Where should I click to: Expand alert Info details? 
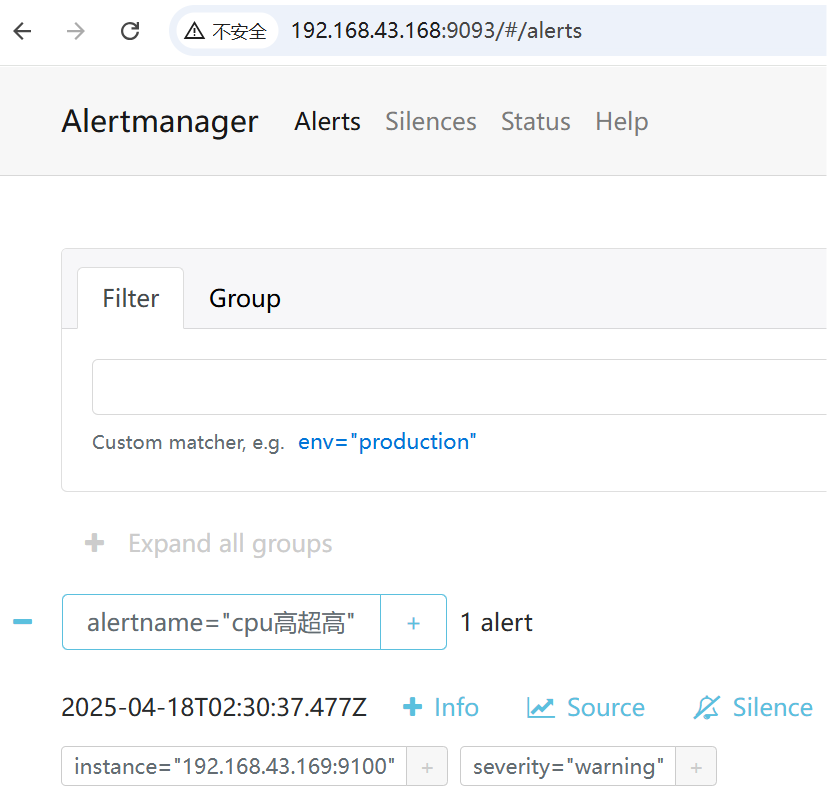click(x=440, y=707)
